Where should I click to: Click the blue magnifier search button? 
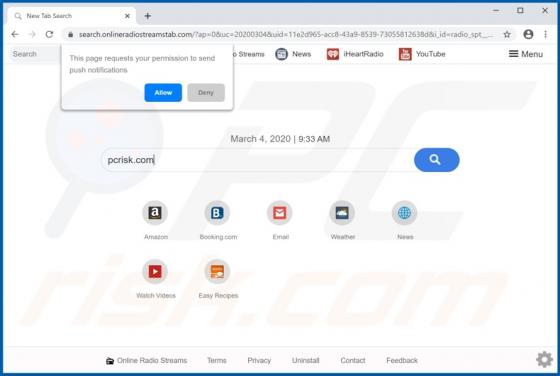436,160
